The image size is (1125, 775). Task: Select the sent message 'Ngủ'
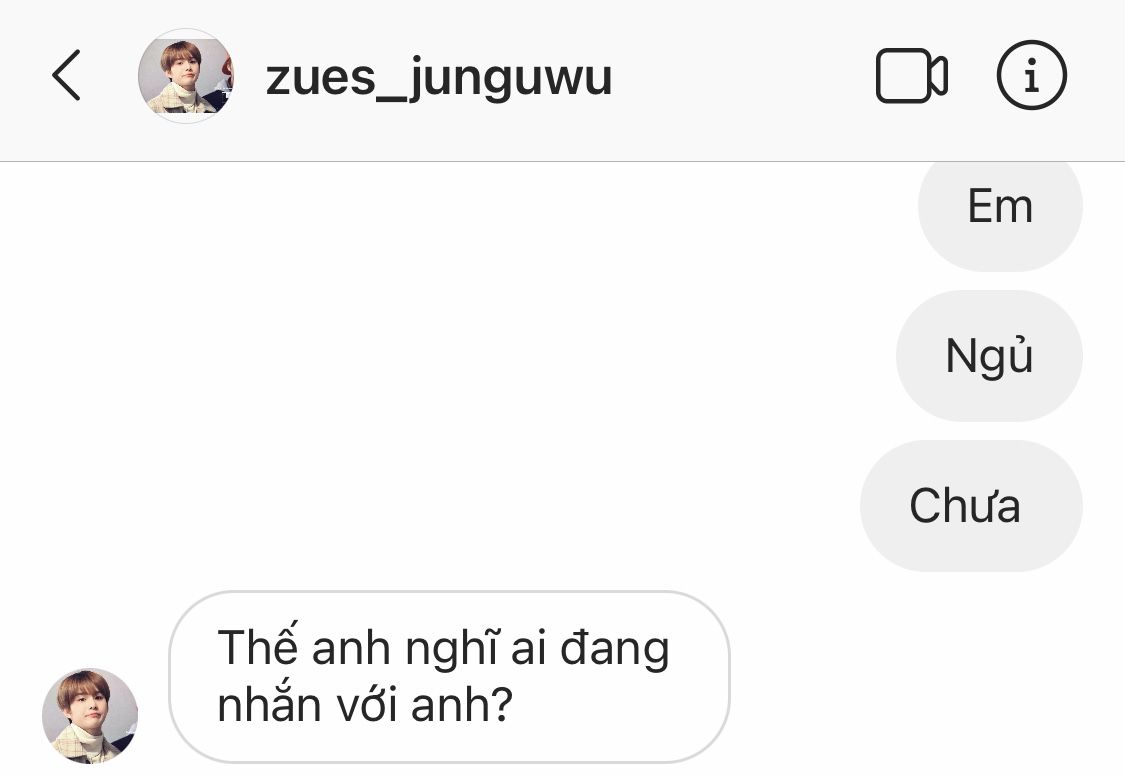pos(989,356)
